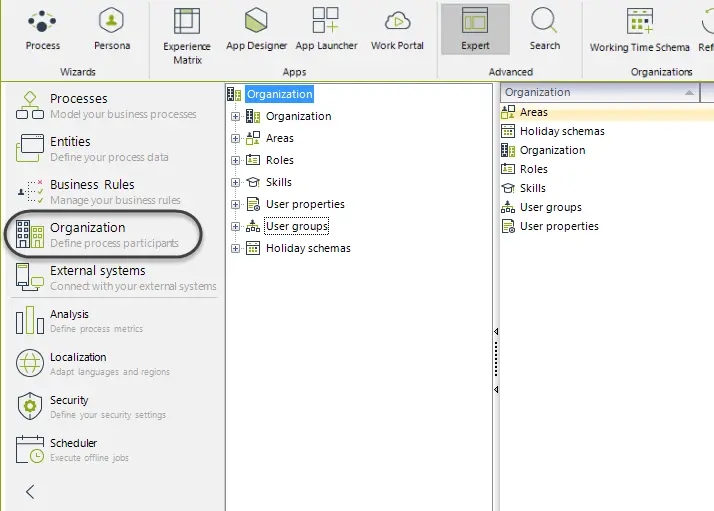This screenshot has height=511, width=714.
Task: Expand the User groups tree node
Action: [x=235, y=226]
